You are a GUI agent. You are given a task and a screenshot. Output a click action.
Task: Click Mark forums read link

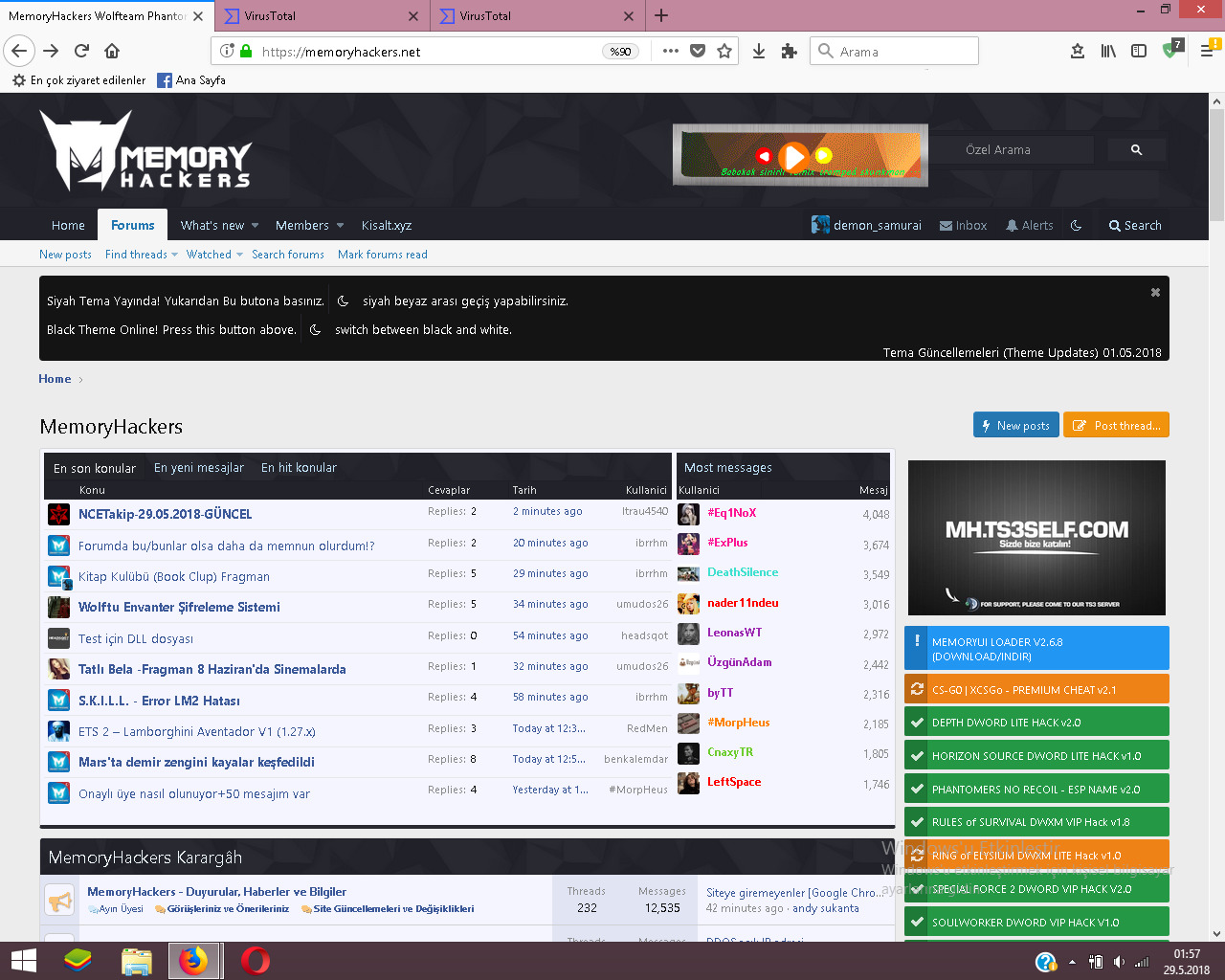(383, 255)
